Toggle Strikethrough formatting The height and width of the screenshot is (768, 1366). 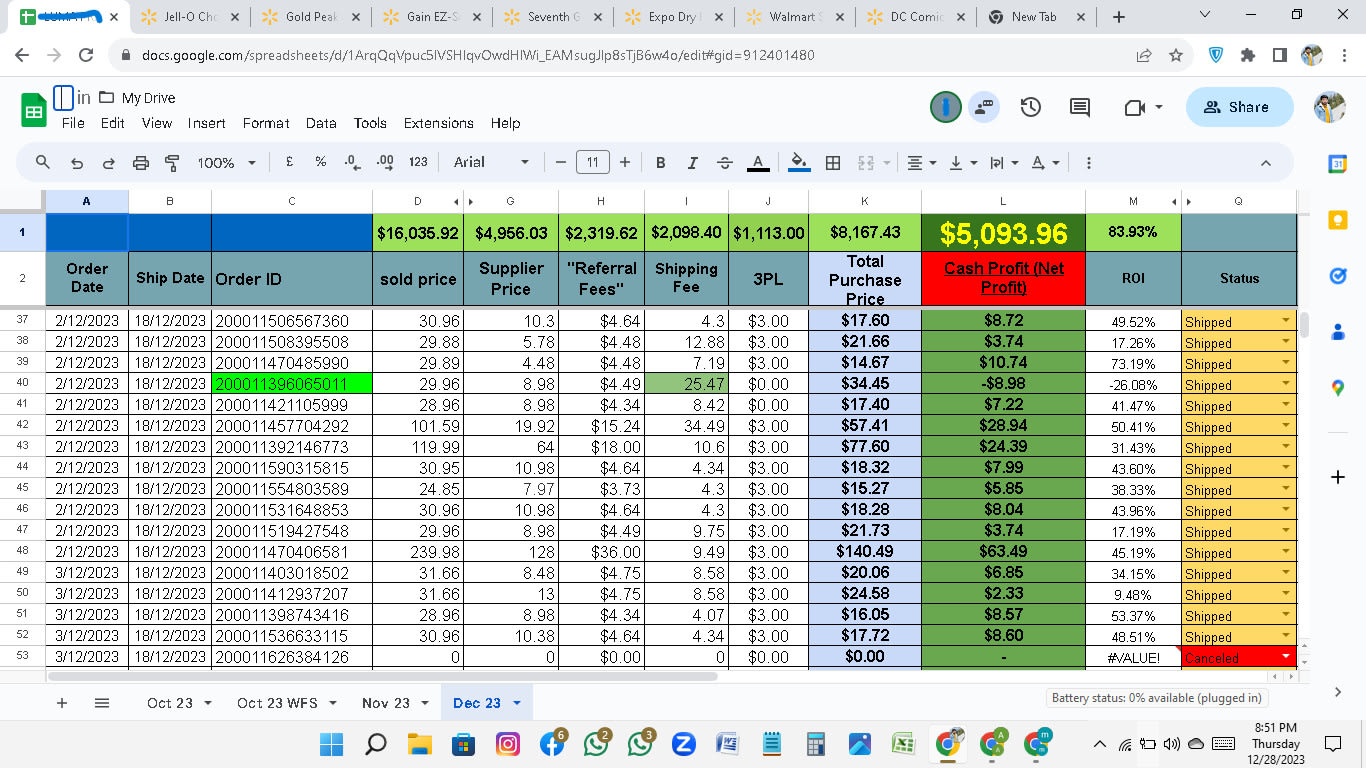(725, 163)
